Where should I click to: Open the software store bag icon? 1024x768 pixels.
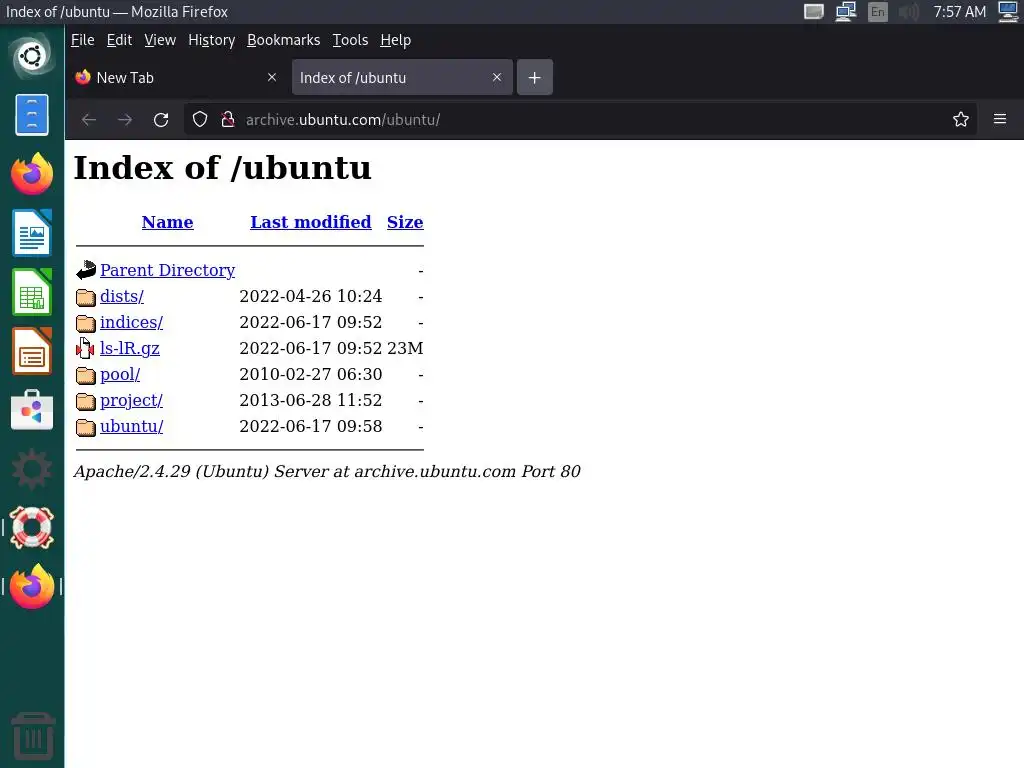(x=31, y=410)
